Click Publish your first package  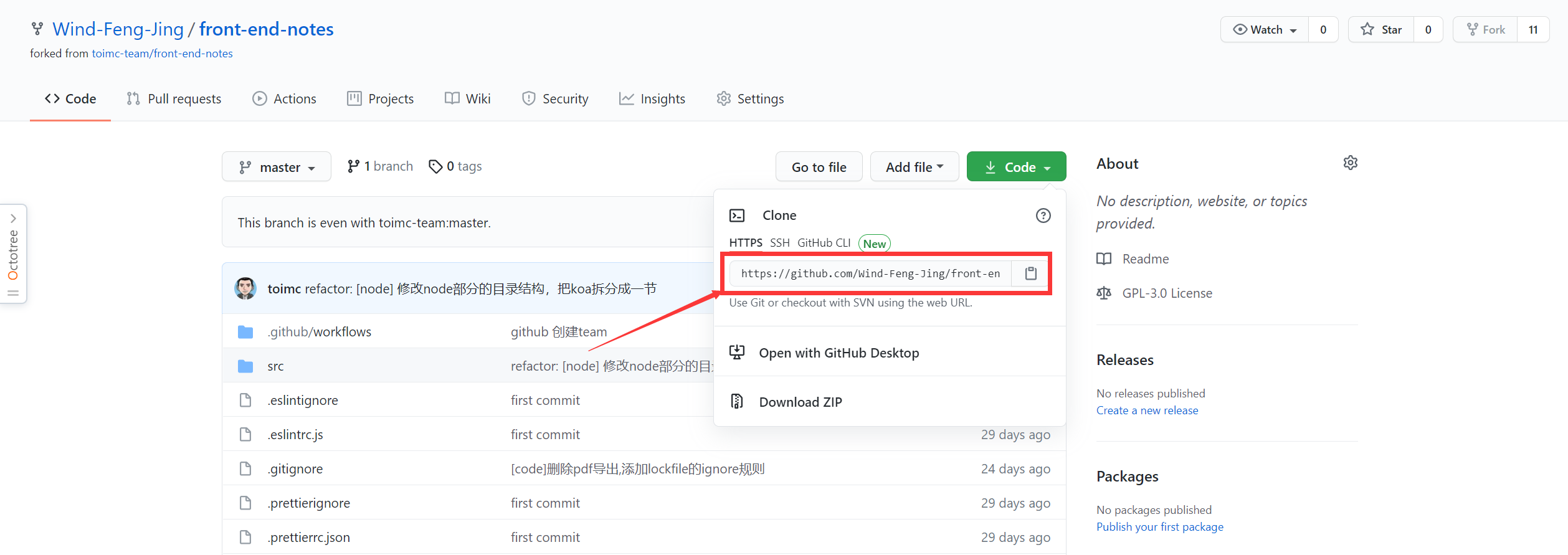(x=1159, y=527)
